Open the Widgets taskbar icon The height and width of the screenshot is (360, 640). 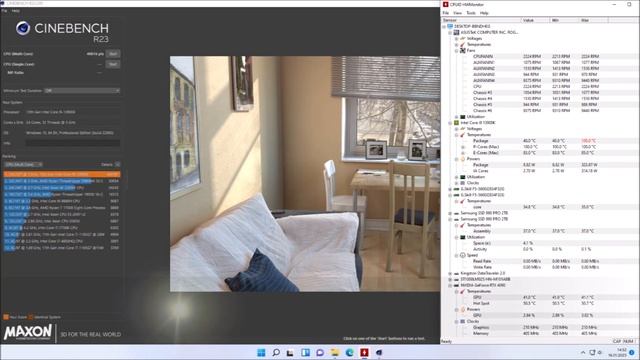point(305,352)
